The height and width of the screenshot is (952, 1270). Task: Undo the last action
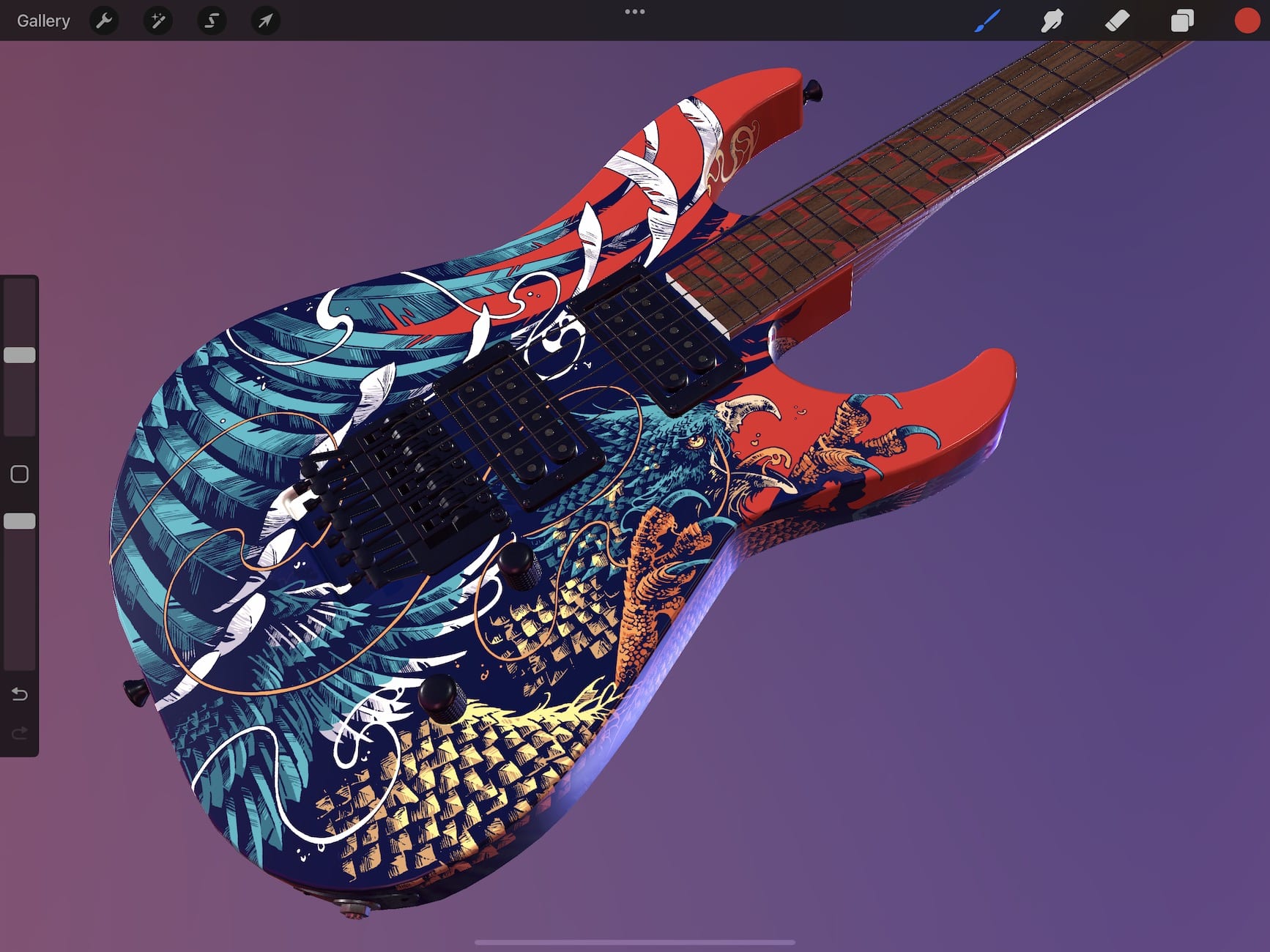(x=20, y=693)
